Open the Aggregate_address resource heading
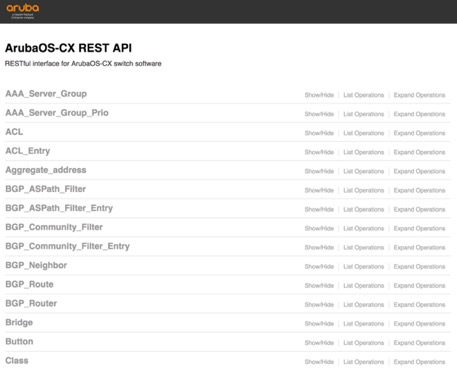457x369 pixels. pyautogui.click(x=46, y=170)
